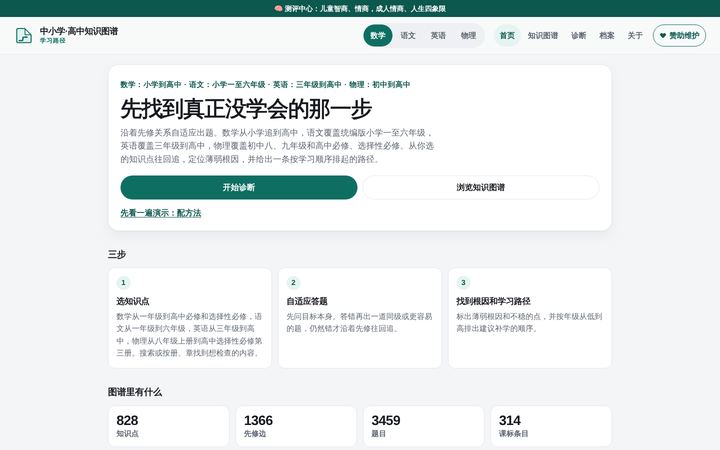Click the hero paragraph starting 沿着先修关系
The image size is (720, 450).
click(277, 146)
